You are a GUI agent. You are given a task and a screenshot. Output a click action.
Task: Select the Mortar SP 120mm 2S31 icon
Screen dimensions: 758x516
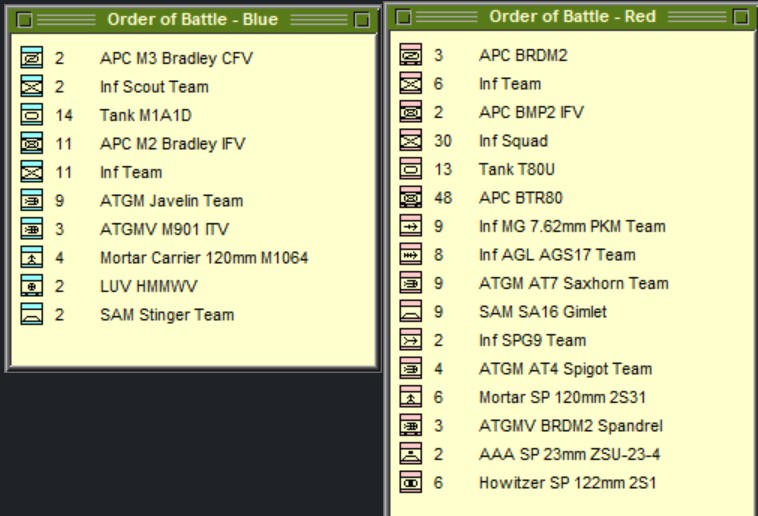click(x=410, y=397)
